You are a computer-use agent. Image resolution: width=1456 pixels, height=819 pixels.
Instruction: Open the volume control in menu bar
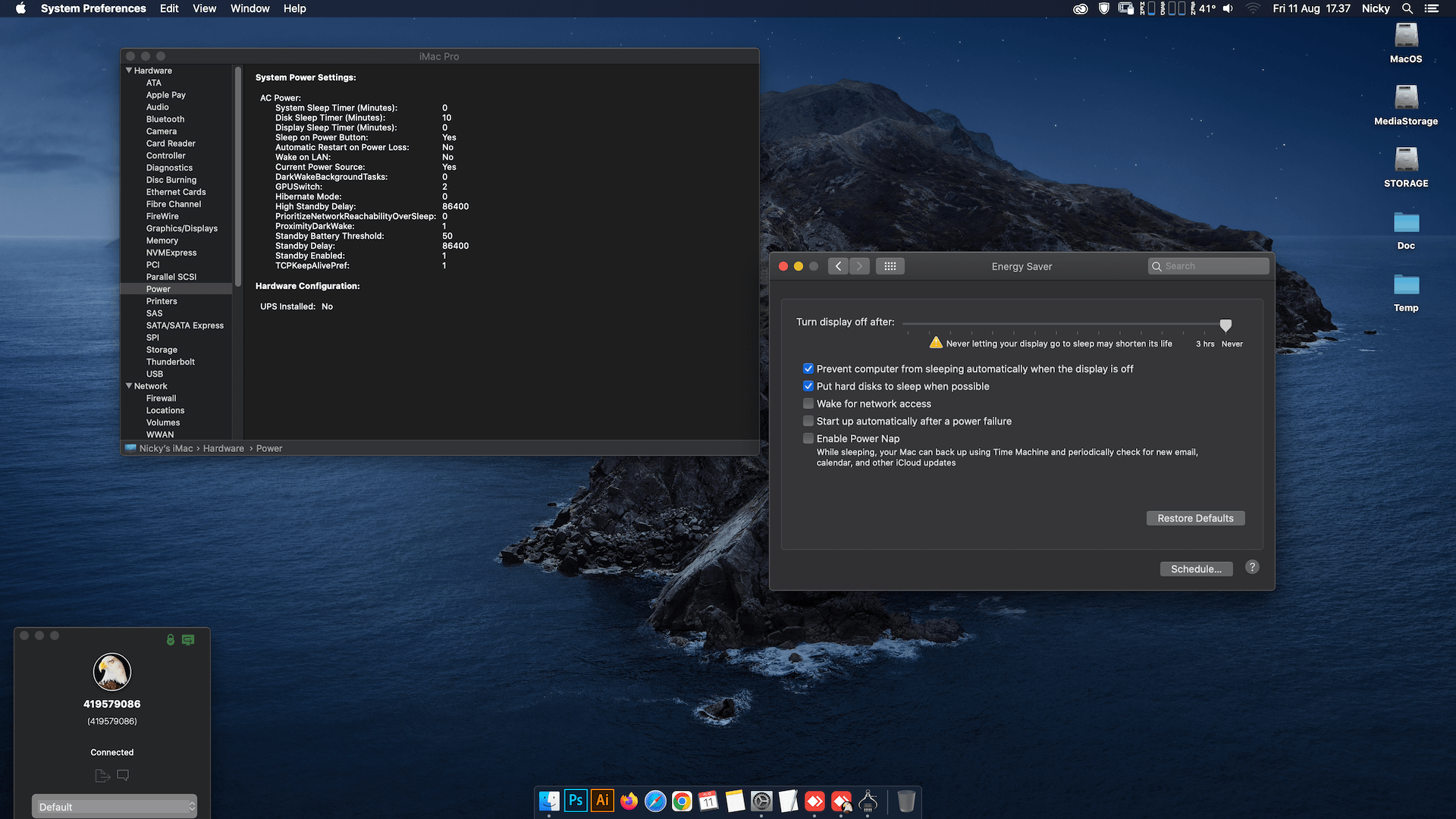coord(1228,8)
